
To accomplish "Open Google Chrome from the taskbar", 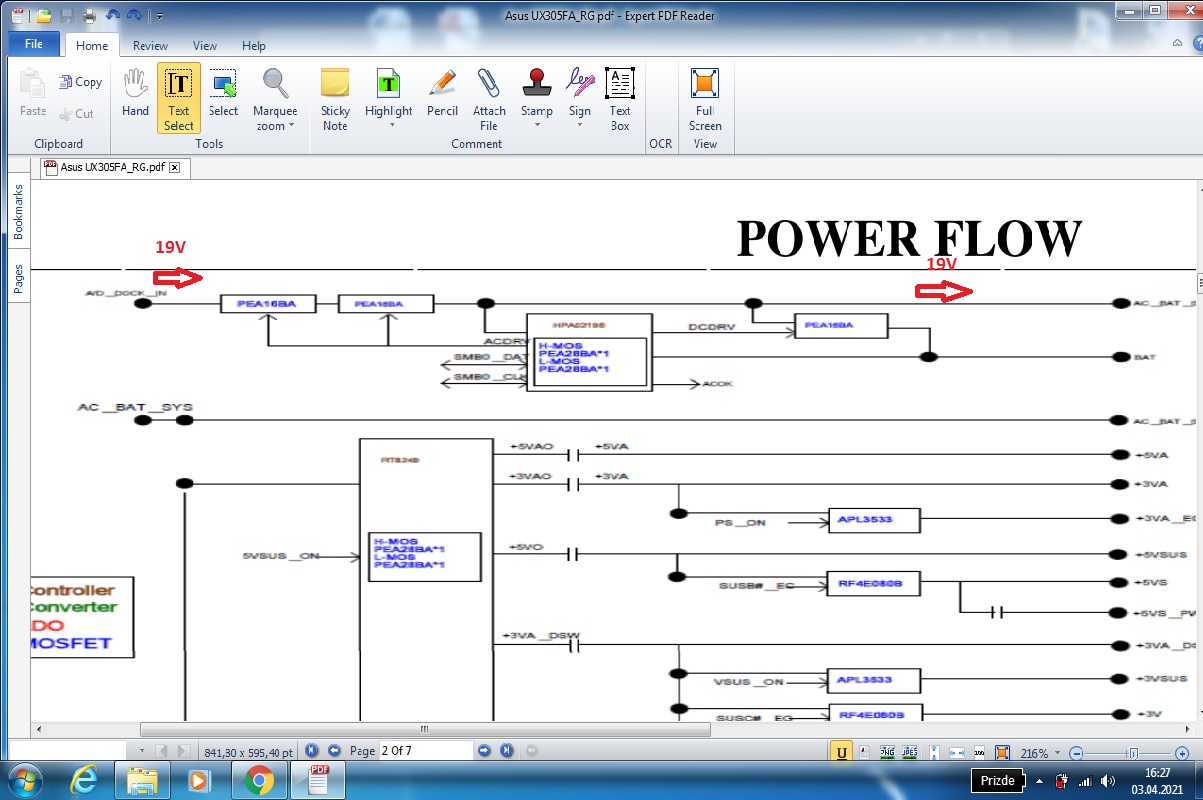I will point(259,779).
